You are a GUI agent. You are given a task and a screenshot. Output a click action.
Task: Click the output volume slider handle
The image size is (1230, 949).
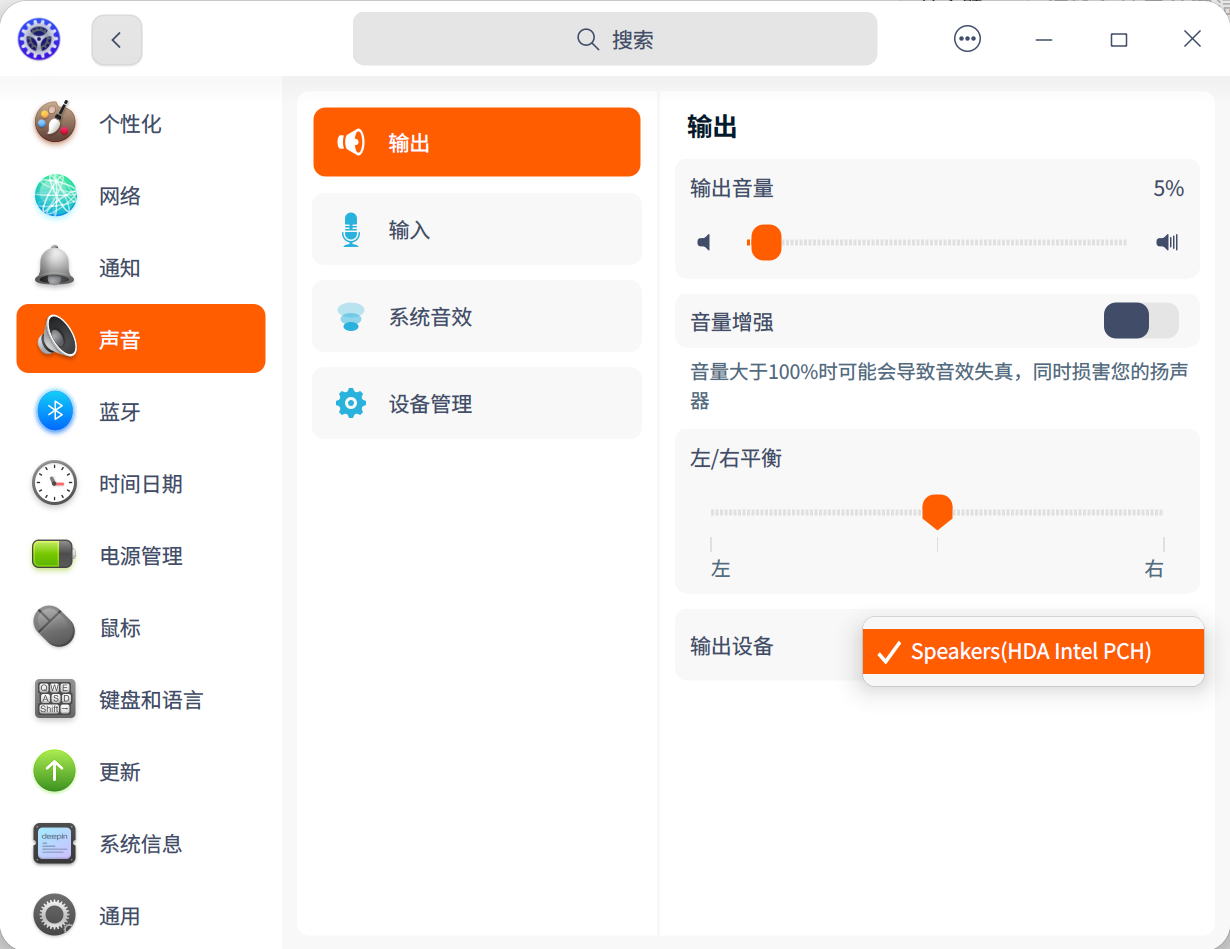(766, 242)
